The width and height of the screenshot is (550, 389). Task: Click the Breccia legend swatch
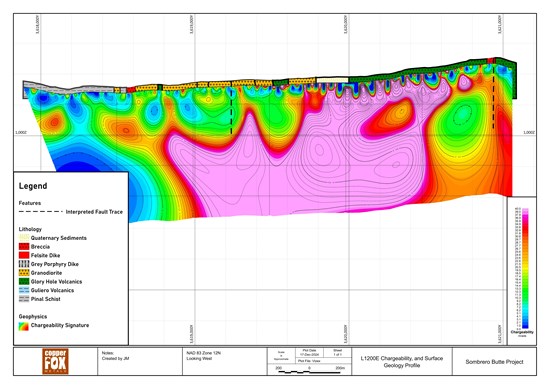pos(24,247)
